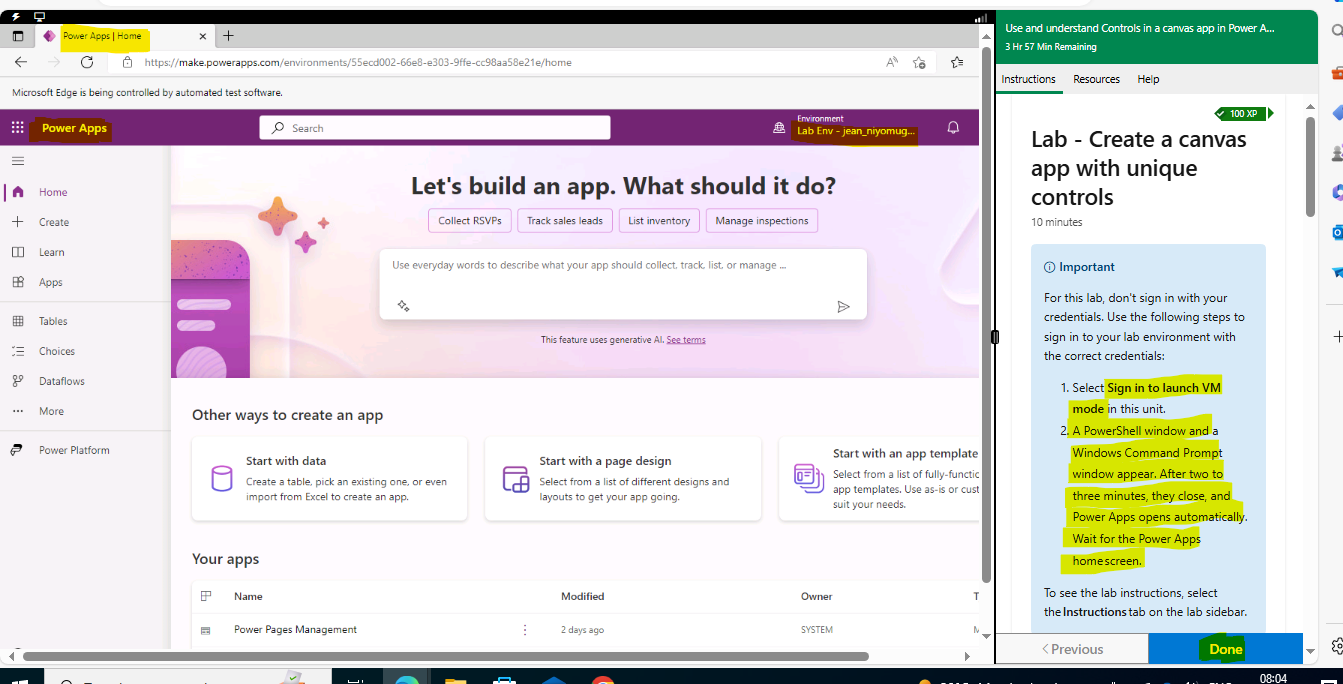Click the app type column header icon
This screenshot has height=684, width=1343.
click(x=206, y=596)
